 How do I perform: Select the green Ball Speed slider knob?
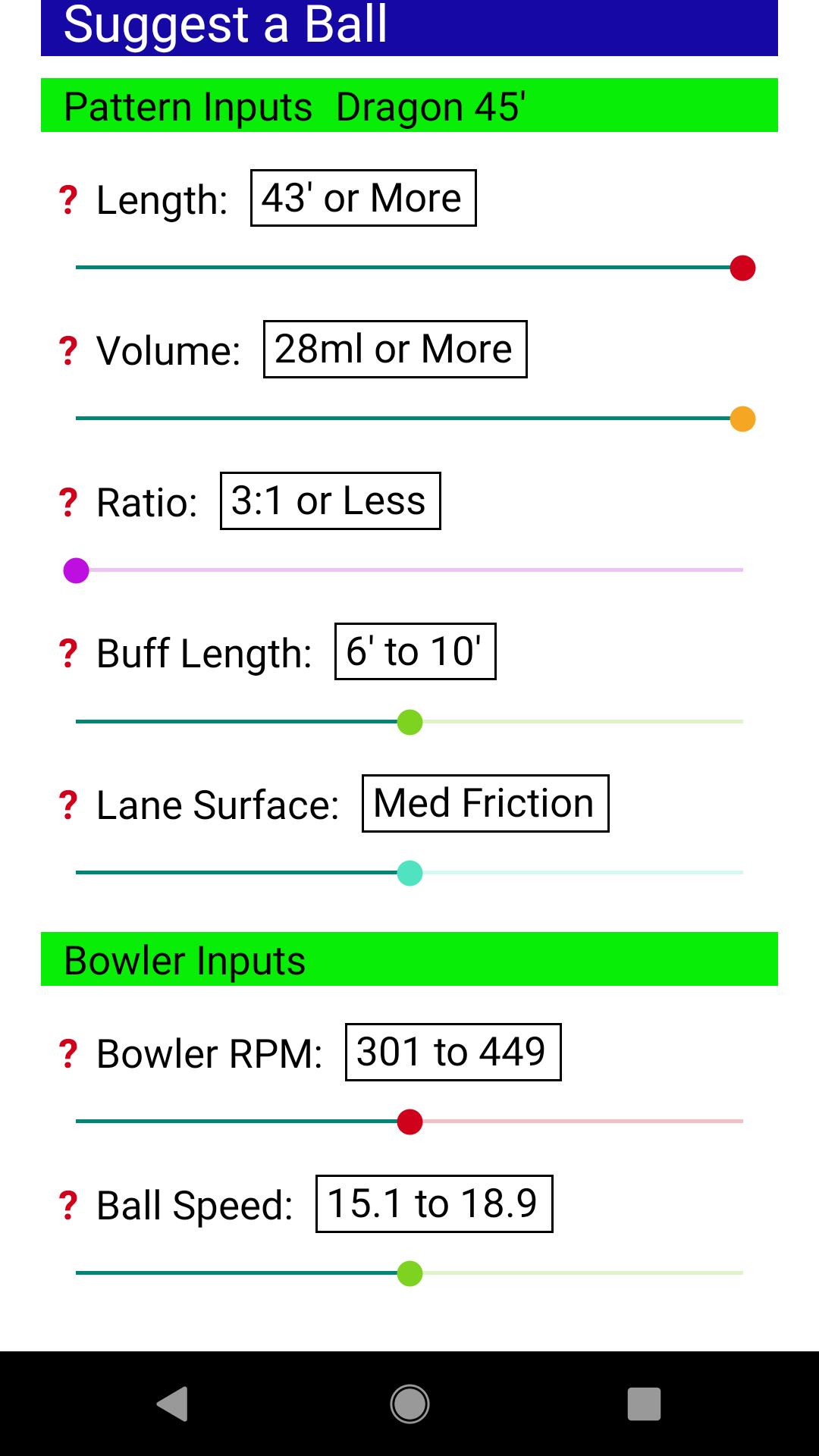click(x=409, y=1273)
